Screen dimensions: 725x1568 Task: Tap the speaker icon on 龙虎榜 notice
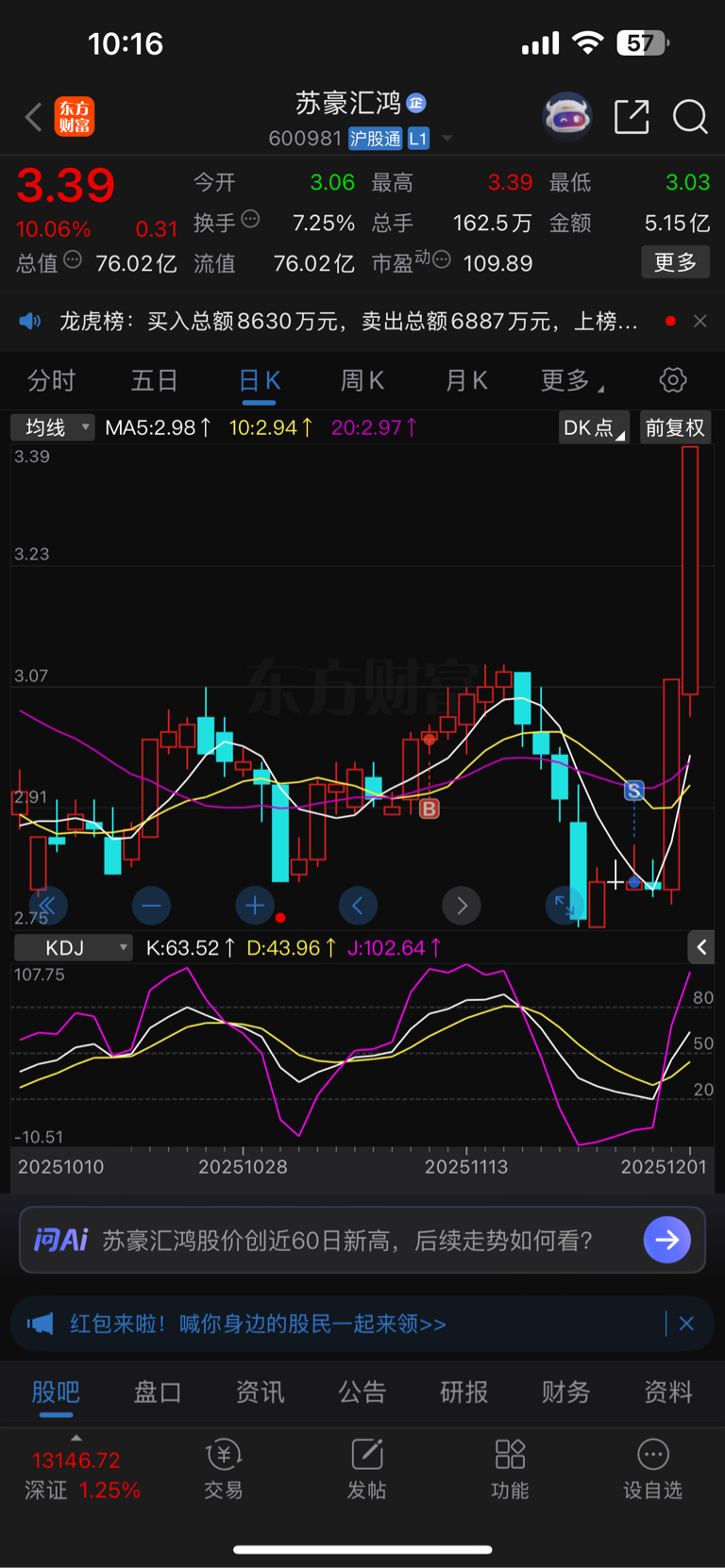pos(30,322)
